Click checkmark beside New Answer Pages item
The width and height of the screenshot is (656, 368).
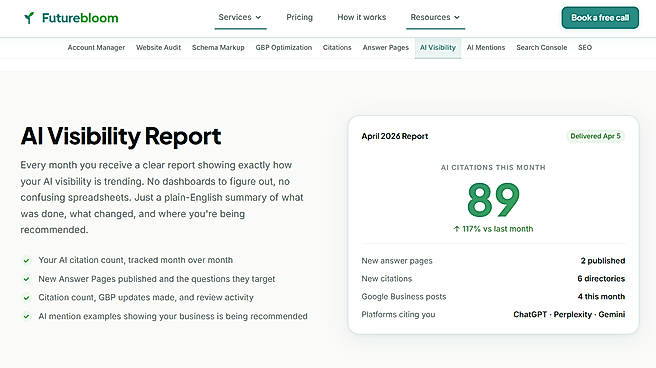coord(26,279)
